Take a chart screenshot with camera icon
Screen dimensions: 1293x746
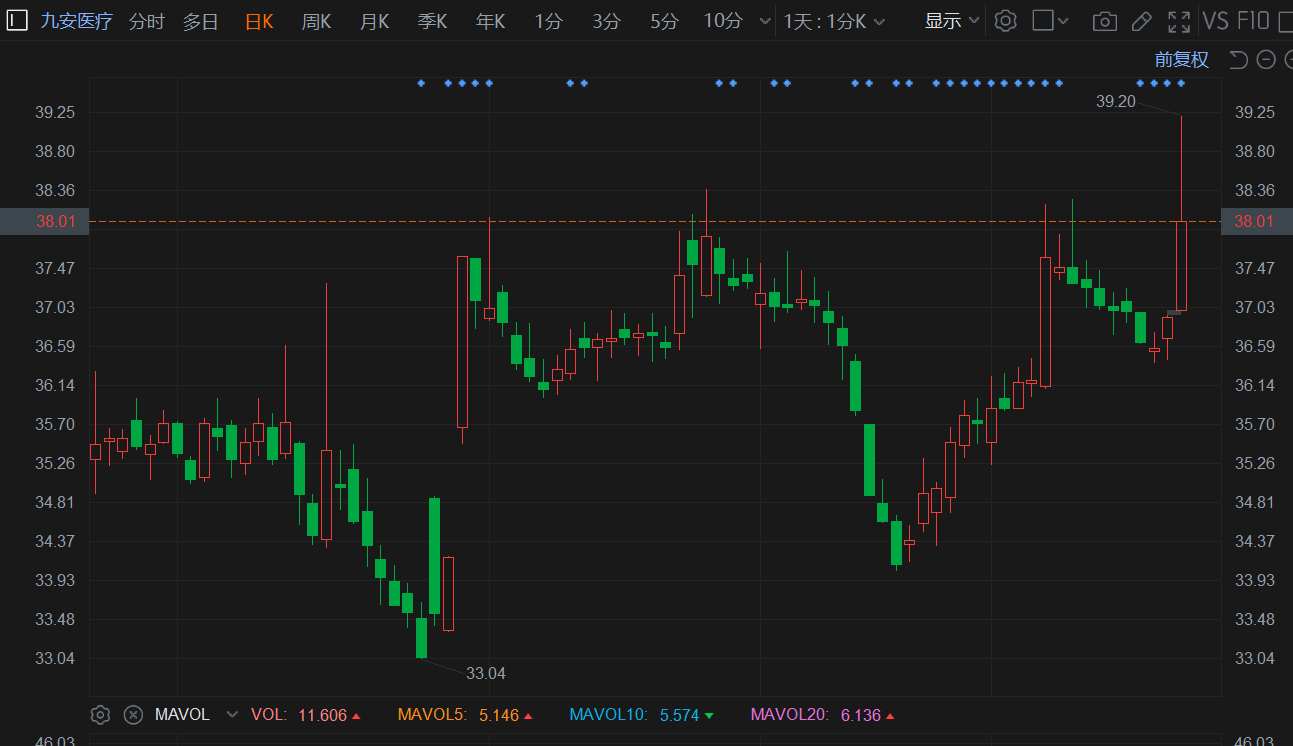click(1104, 21)
